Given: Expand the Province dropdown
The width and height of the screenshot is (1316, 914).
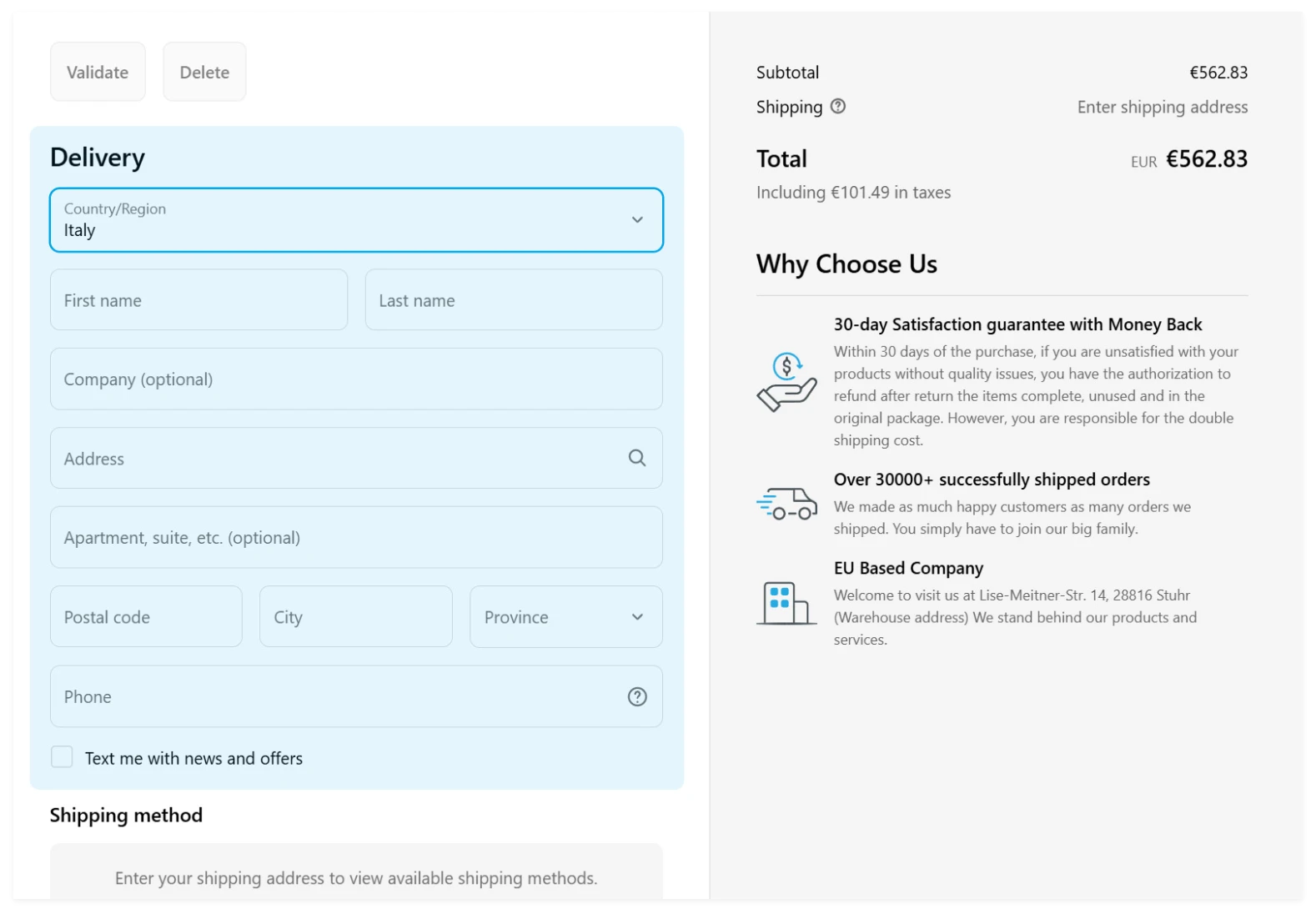Looking at the screenshot, I should [x=565, y=617].
